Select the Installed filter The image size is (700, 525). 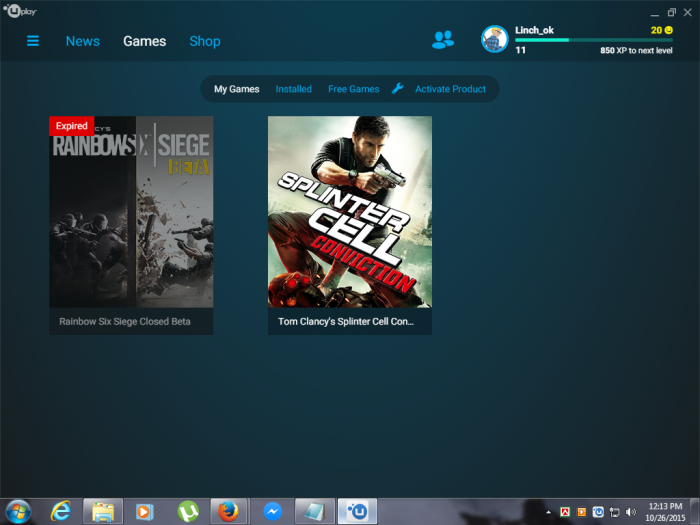293,89
